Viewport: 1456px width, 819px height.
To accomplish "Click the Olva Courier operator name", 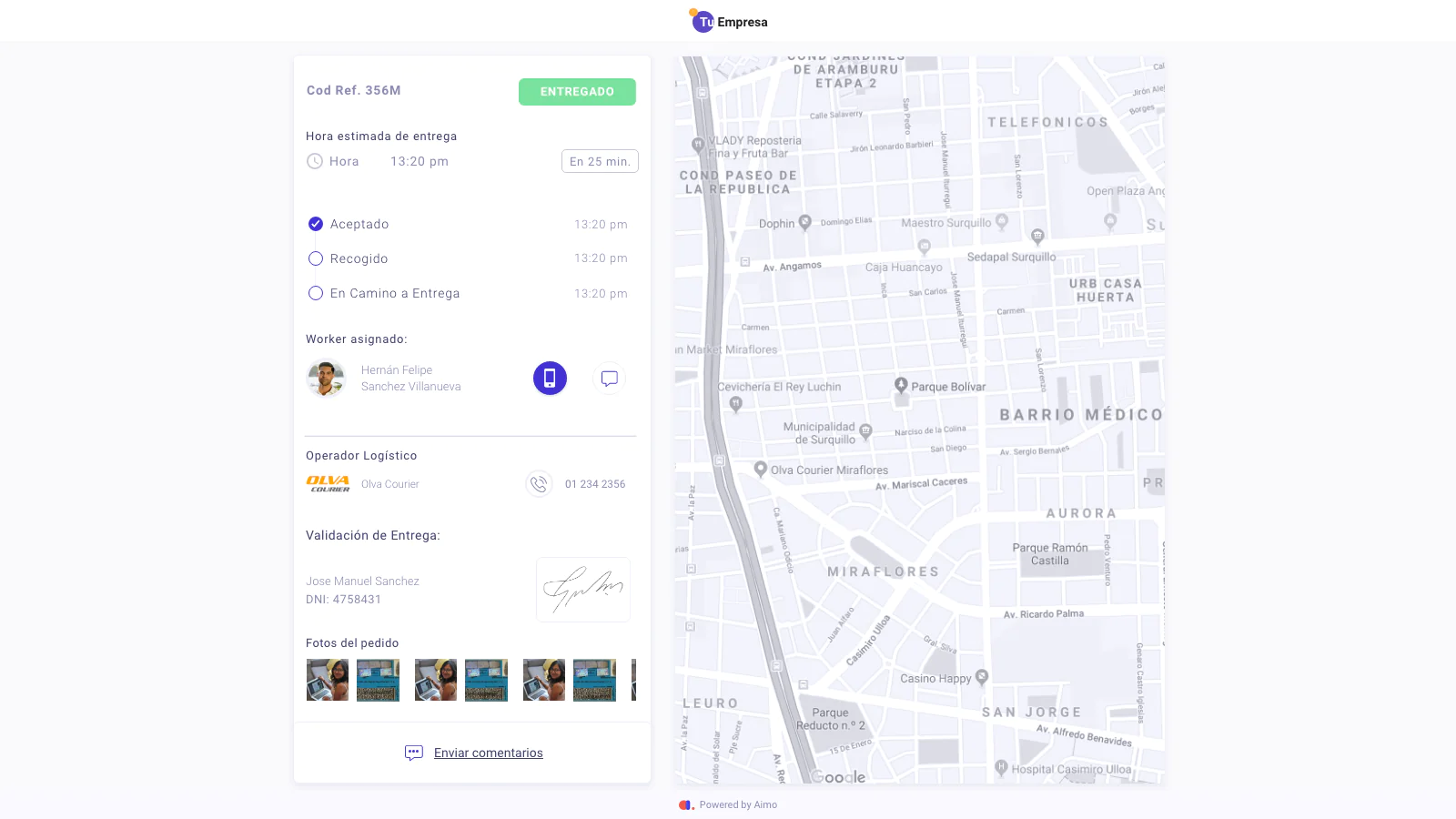I will [390, 484].
